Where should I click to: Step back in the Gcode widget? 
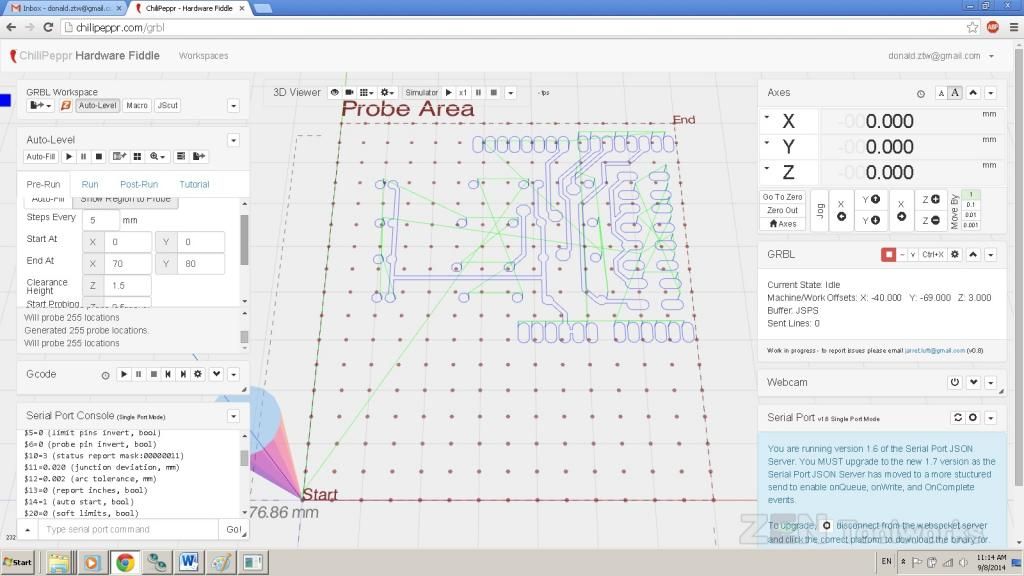tap(168, 374)
